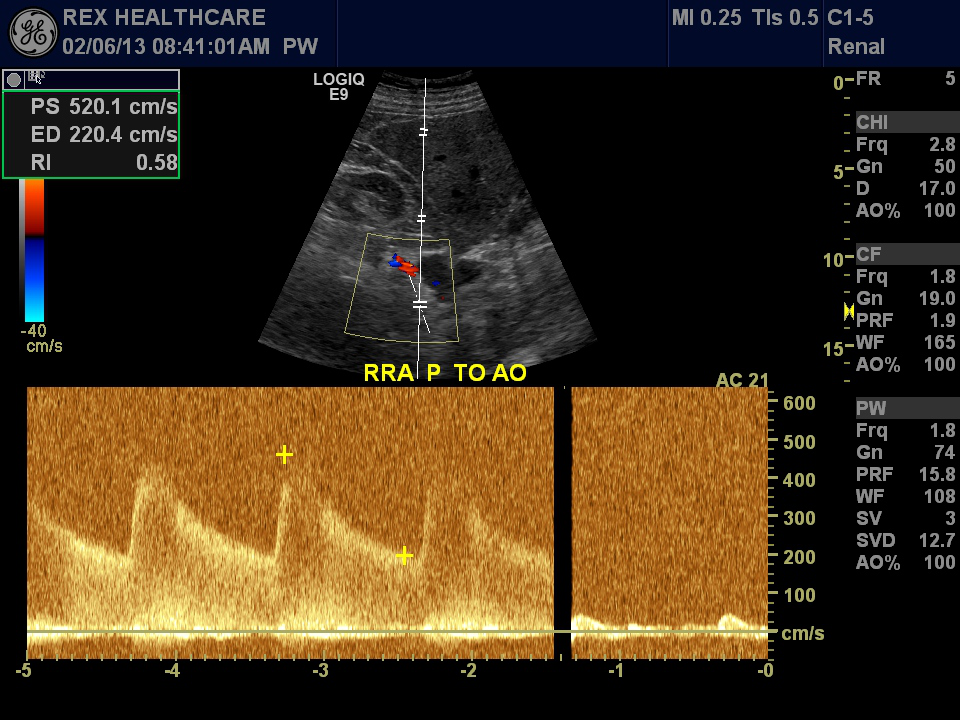Click the gray circle record indicator
The width and height of the screenshot is (960, 720).
[x=14, y=79]
